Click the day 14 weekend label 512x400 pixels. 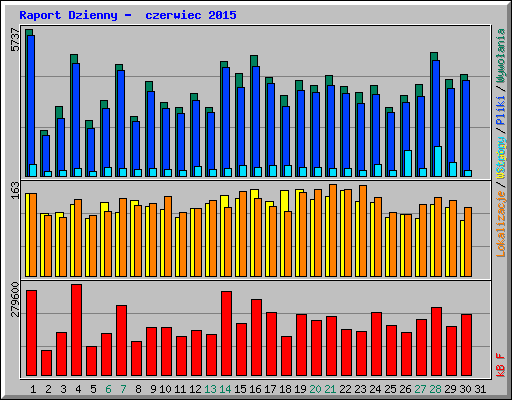225,389
